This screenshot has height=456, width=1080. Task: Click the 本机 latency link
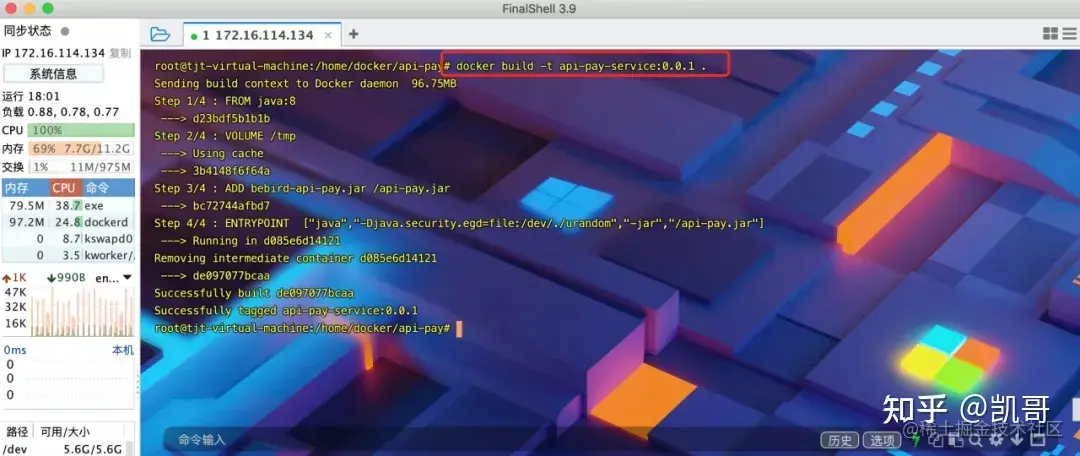123,350
